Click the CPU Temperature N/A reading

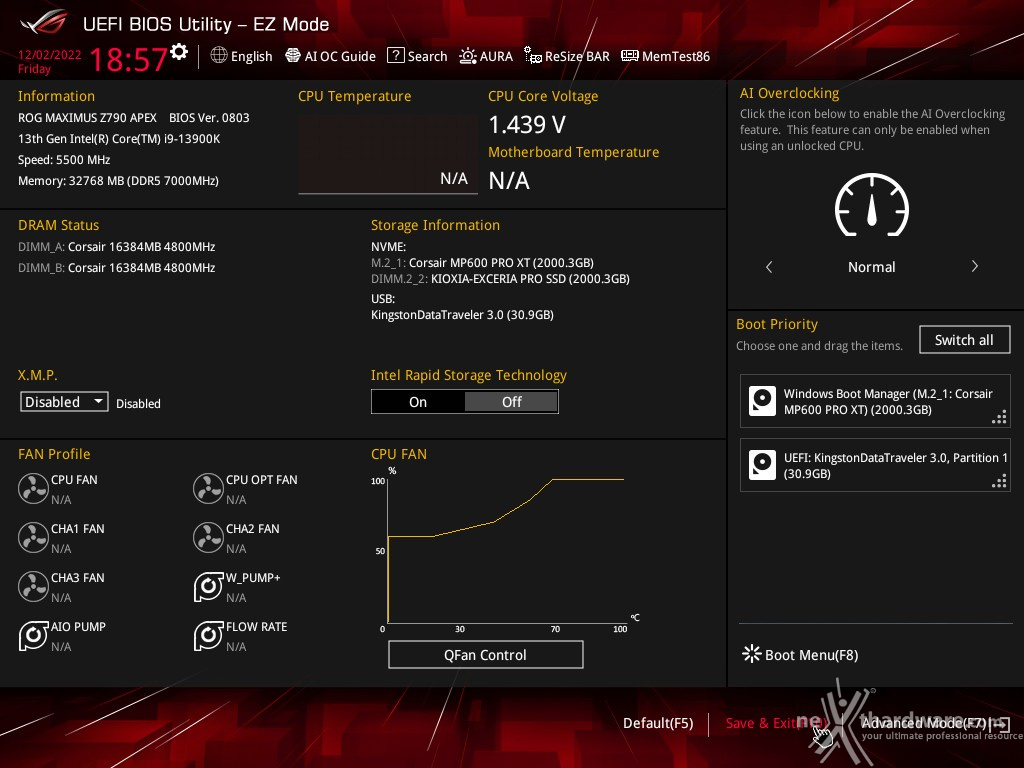point(454,178)
